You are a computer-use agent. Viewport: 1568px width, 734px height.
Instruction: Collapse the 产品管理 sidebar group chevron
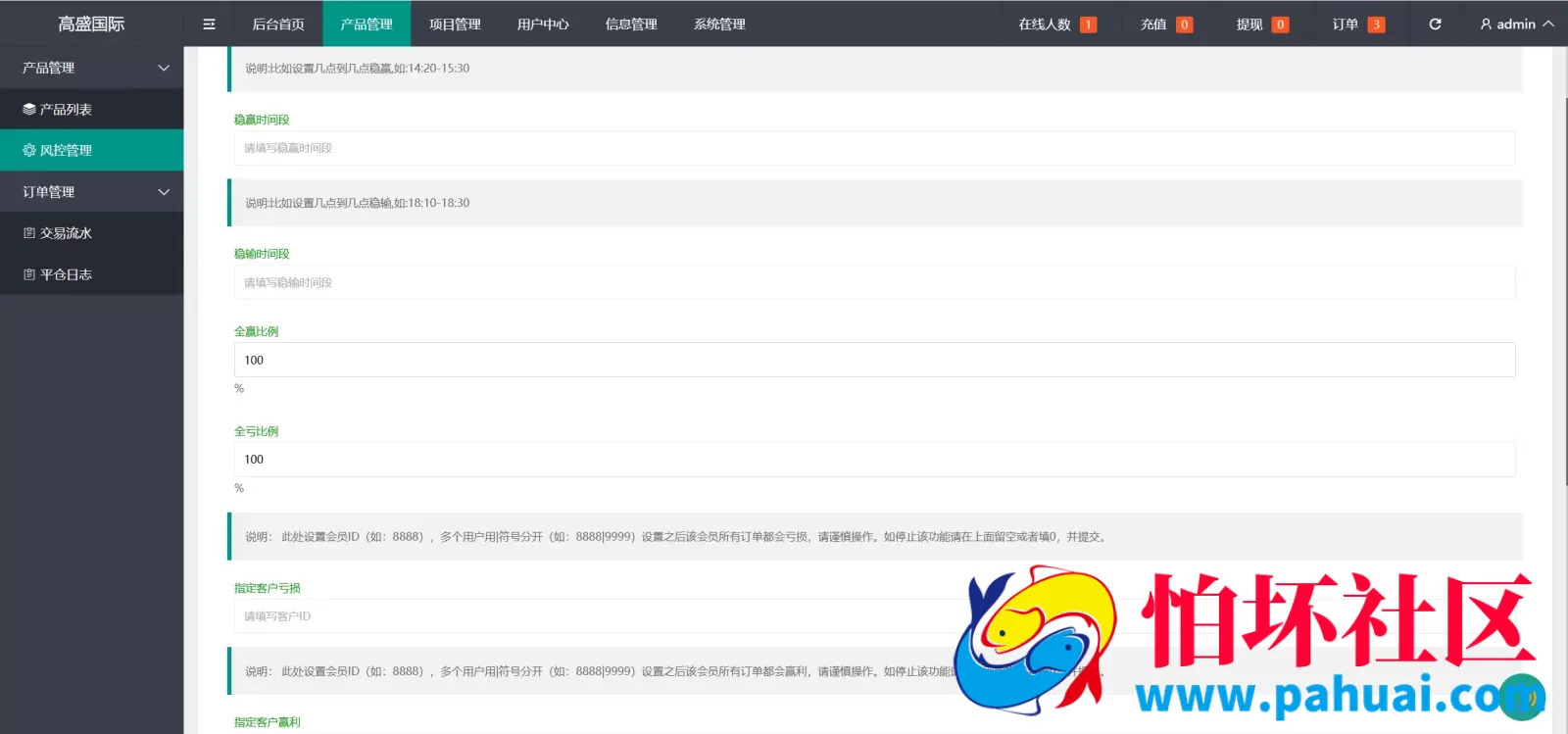(164, 68)
